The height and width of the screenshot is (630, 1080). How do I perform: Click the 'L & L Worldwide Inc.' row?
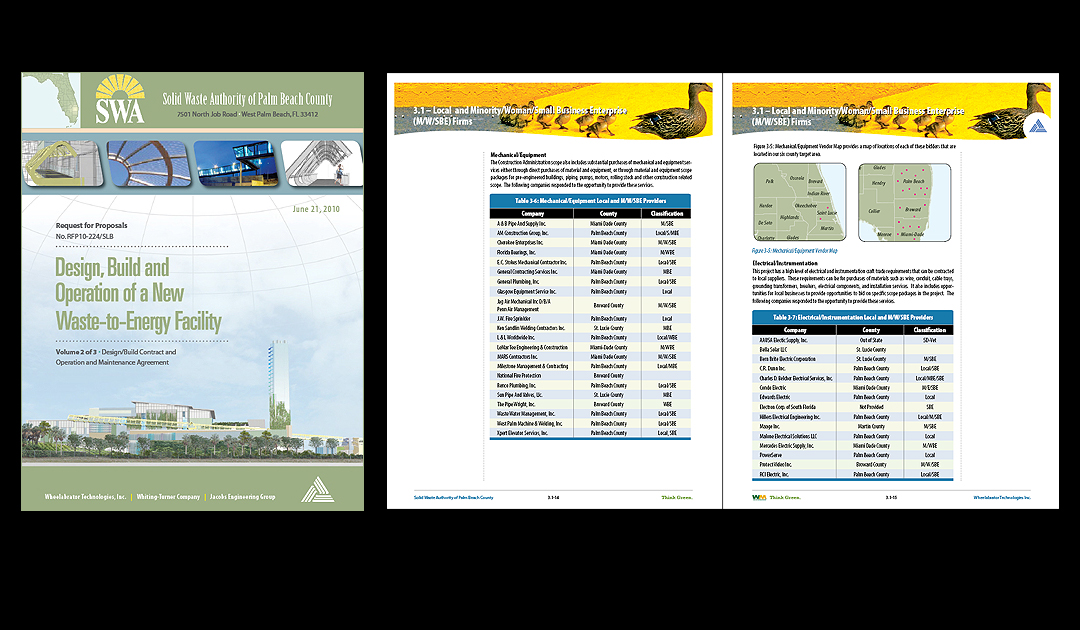(x=590, y=337)
